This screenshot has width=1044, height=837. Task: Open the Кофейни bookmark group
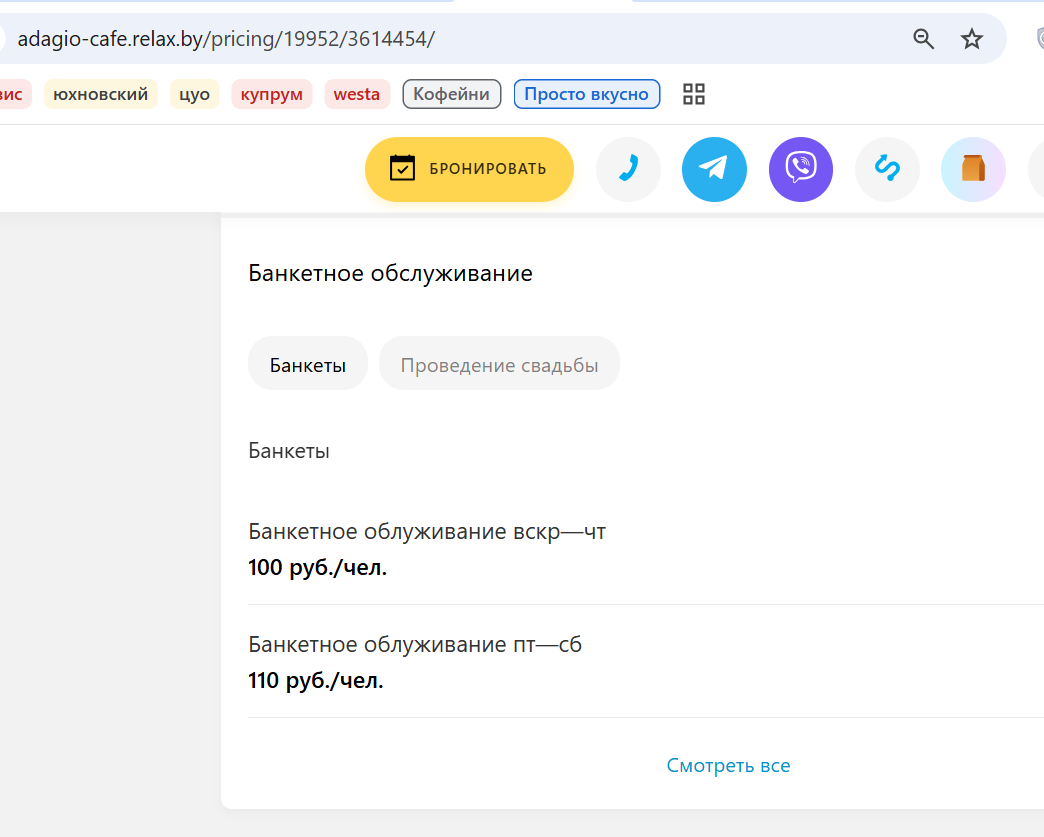[451, 94]
